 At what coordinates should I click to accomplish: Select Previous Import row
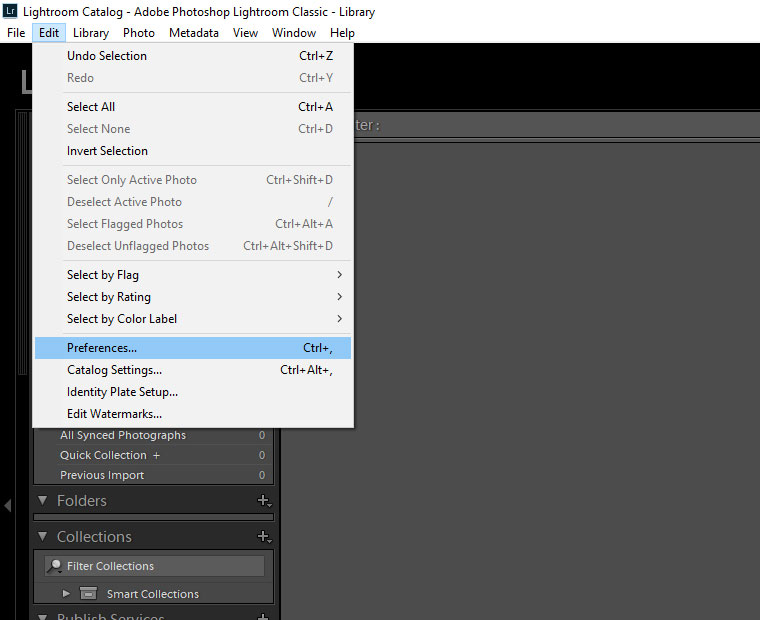coord(154,475)
